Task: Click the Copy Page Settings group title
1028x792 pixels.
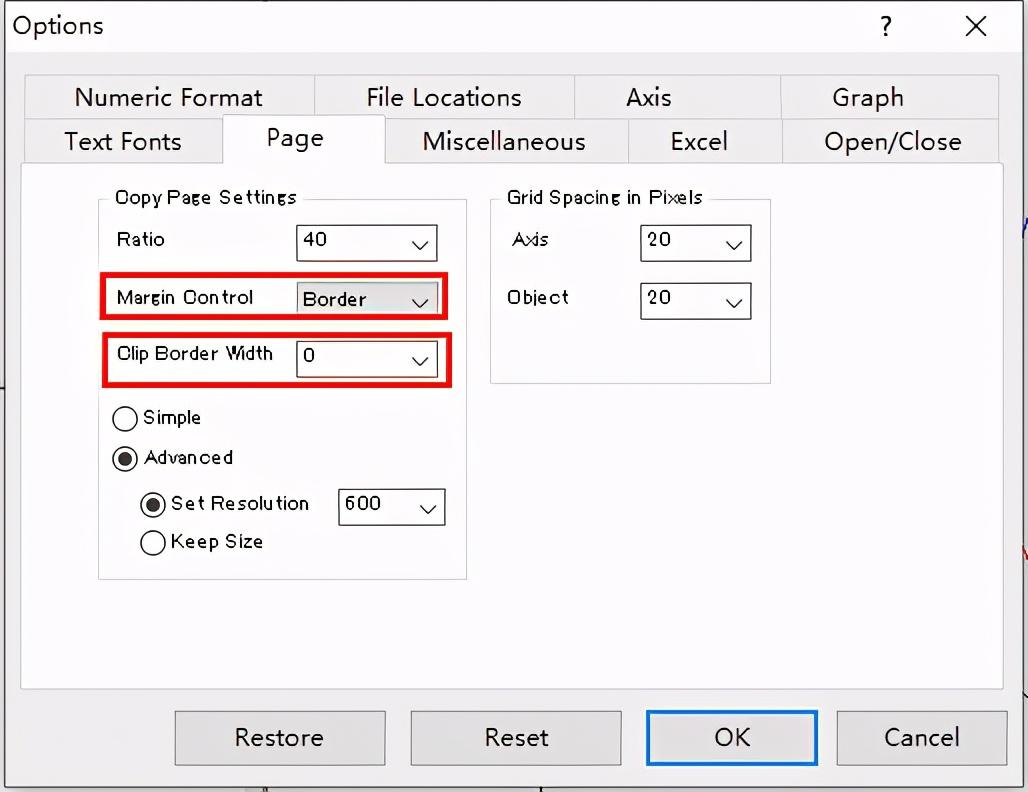Action: (206, 197)
